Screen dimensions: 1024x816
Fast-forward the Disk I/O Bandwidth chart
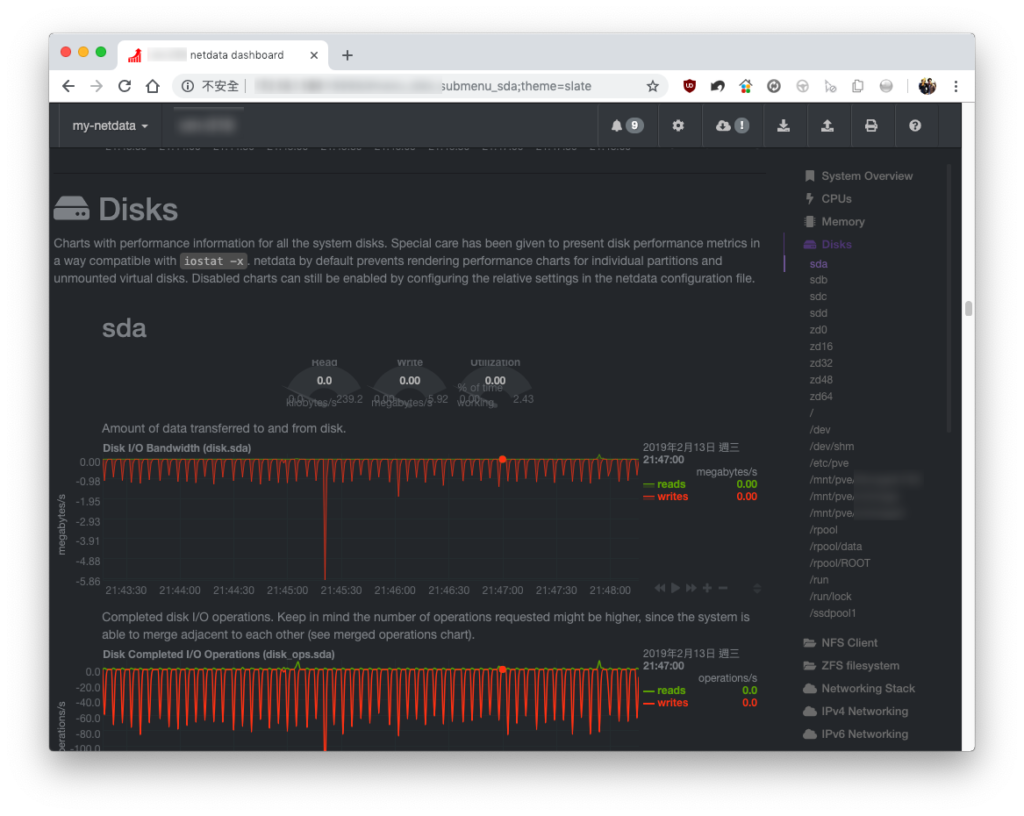[691, 588]
